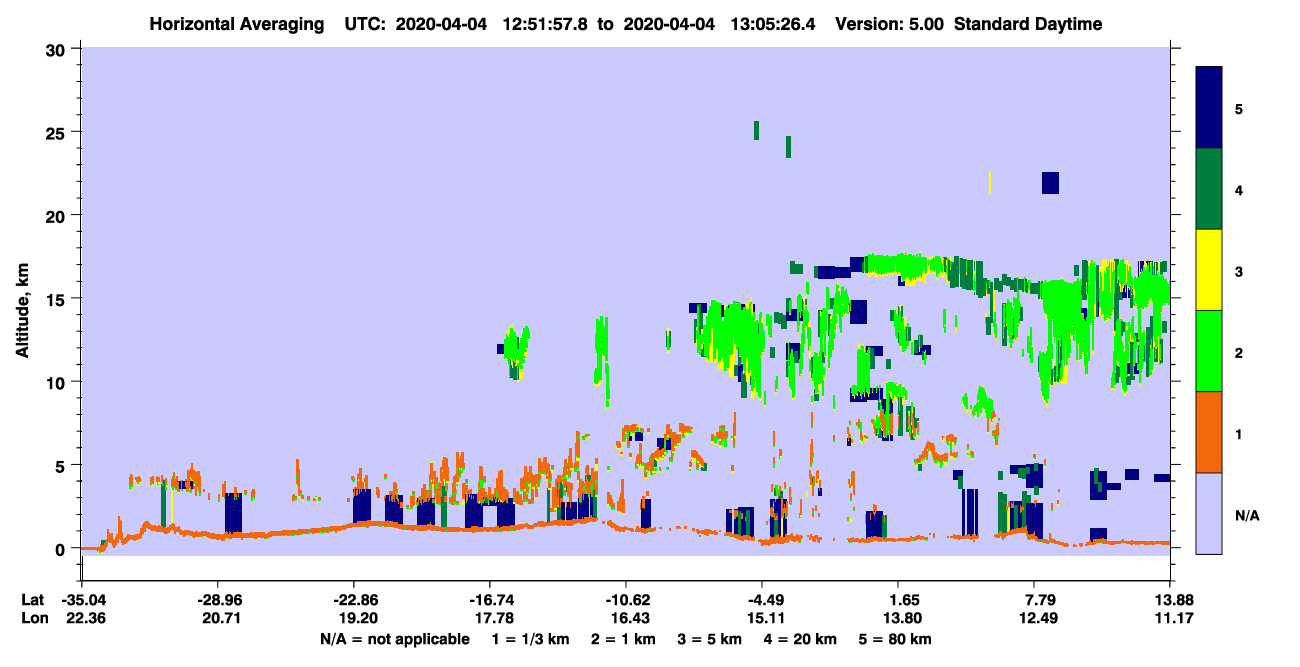The image size is (1300, 667).
Task: Click the latitude value 13.88
Action: [1170, 600]
